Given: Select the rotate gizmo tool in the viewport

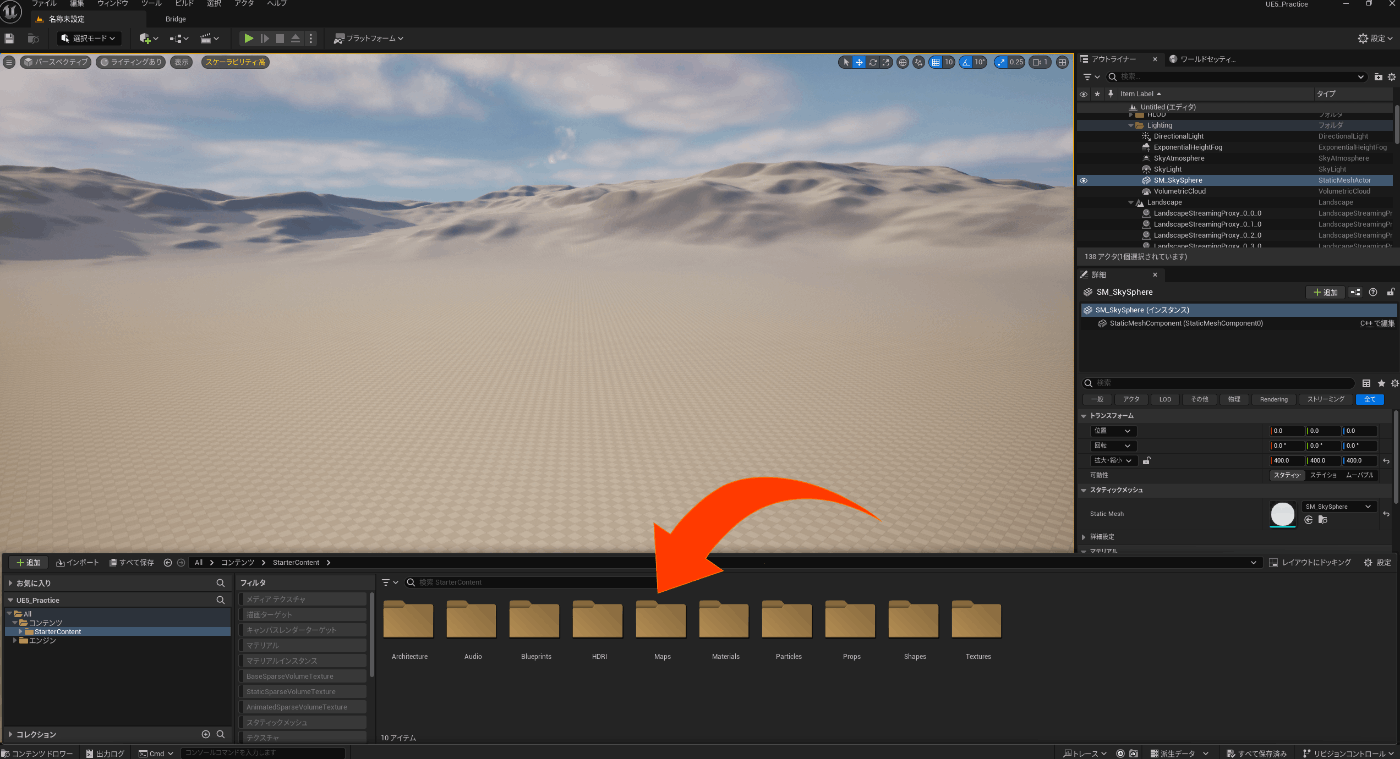Looking at the screenshot, I should point(873,62).
